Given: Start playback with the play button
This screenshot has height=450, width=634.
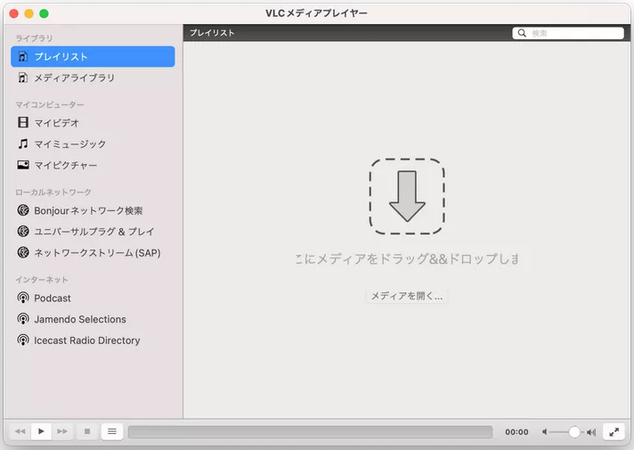Looking at the screenshot, I should (x=41, y=431).
